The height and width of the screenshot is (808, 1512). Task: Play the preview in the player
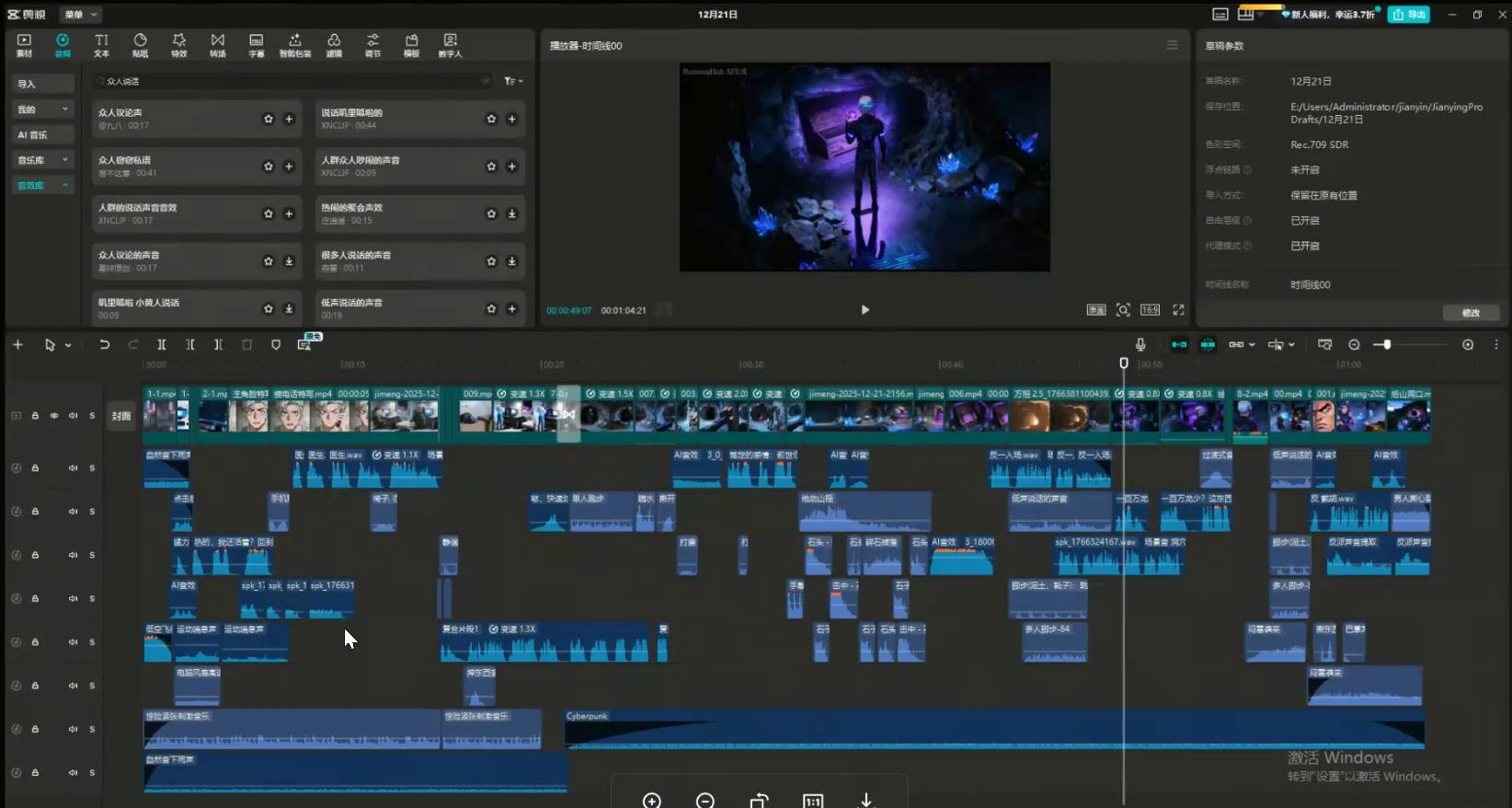(865, 310)
